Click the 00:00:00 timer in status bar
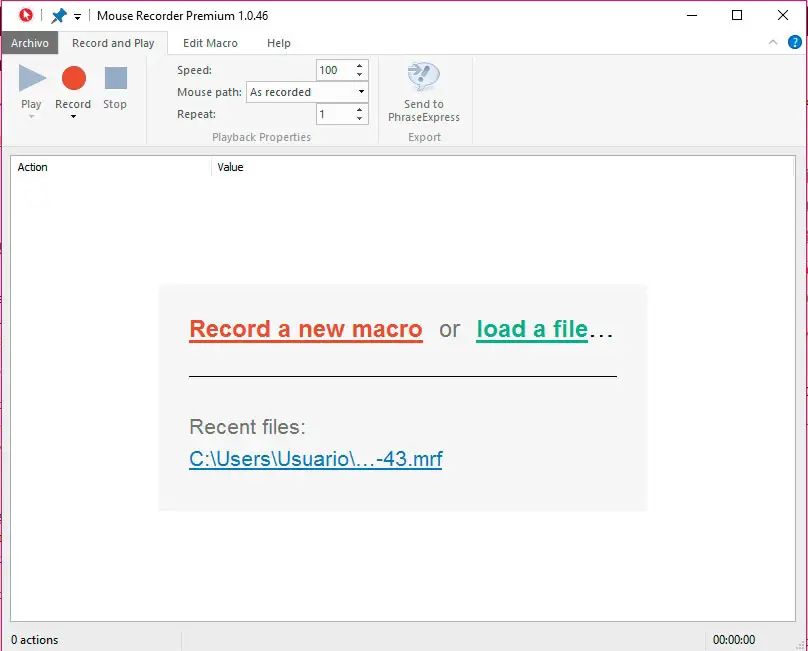The width and height of the screenshot is (808, 651). (x=734, y=640)
